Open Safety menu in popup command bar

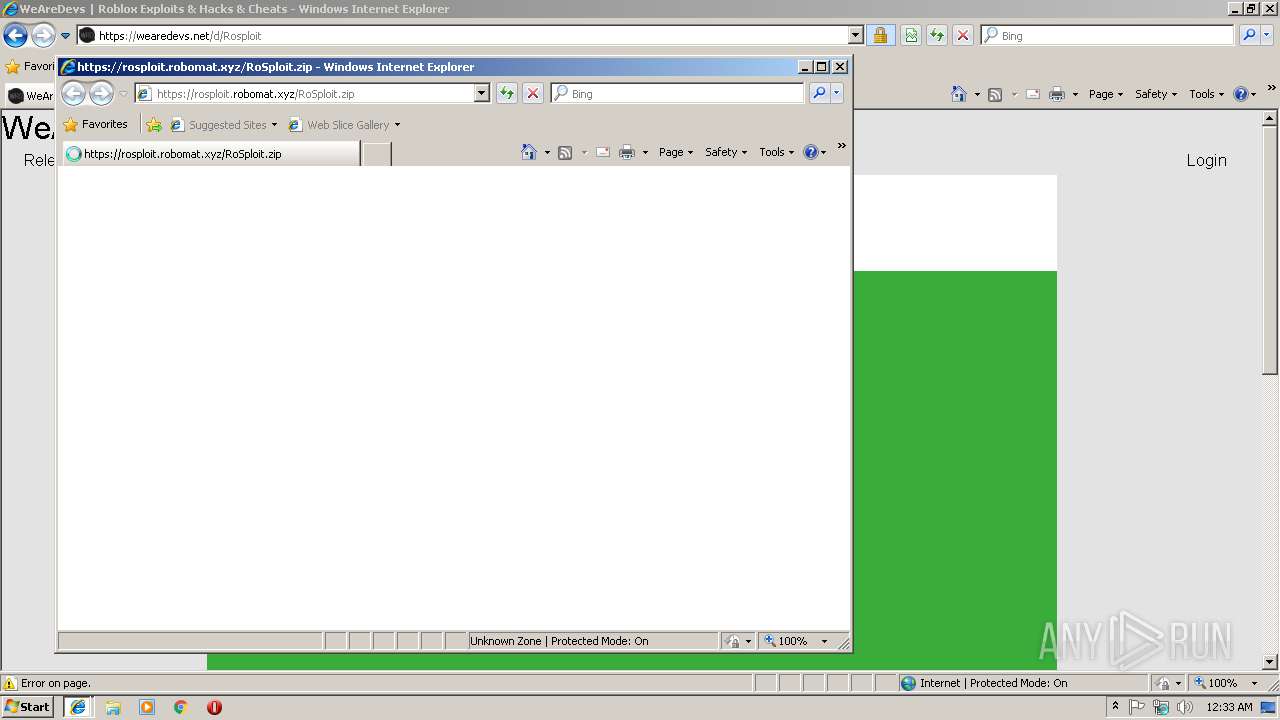click(726, 152)
